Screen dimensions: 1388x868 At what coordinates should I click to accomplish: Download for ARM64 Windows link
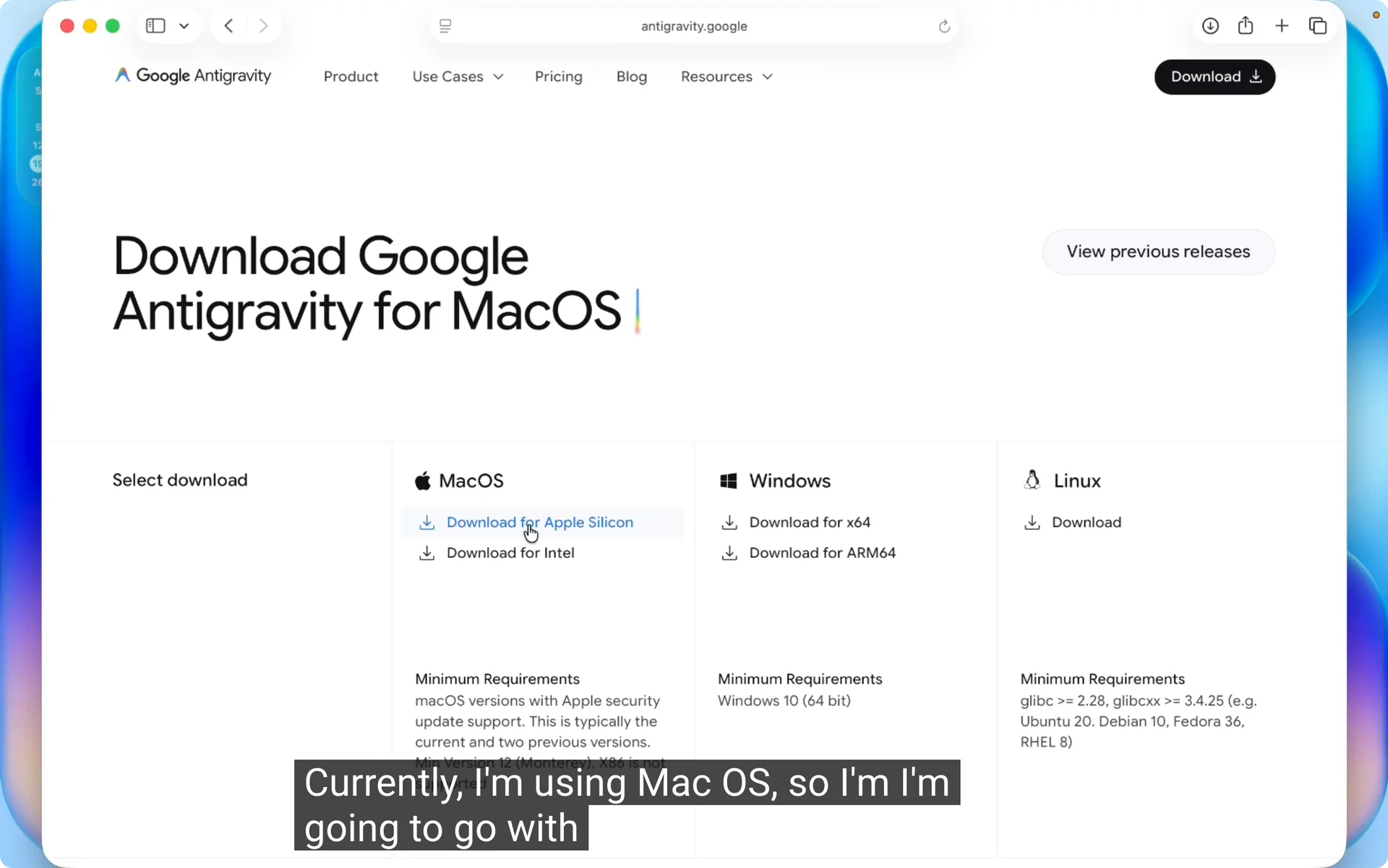point(822,553)
